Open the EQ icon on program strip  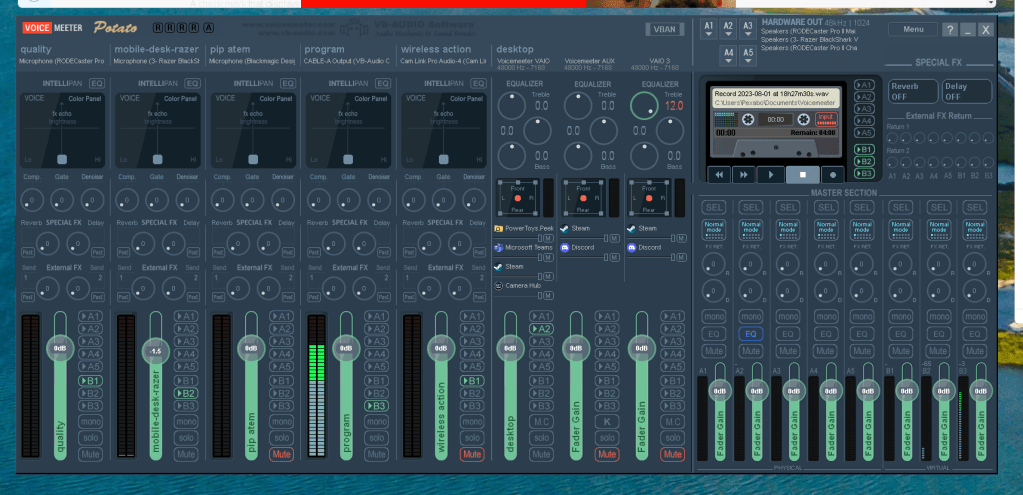tap(384, 83)
